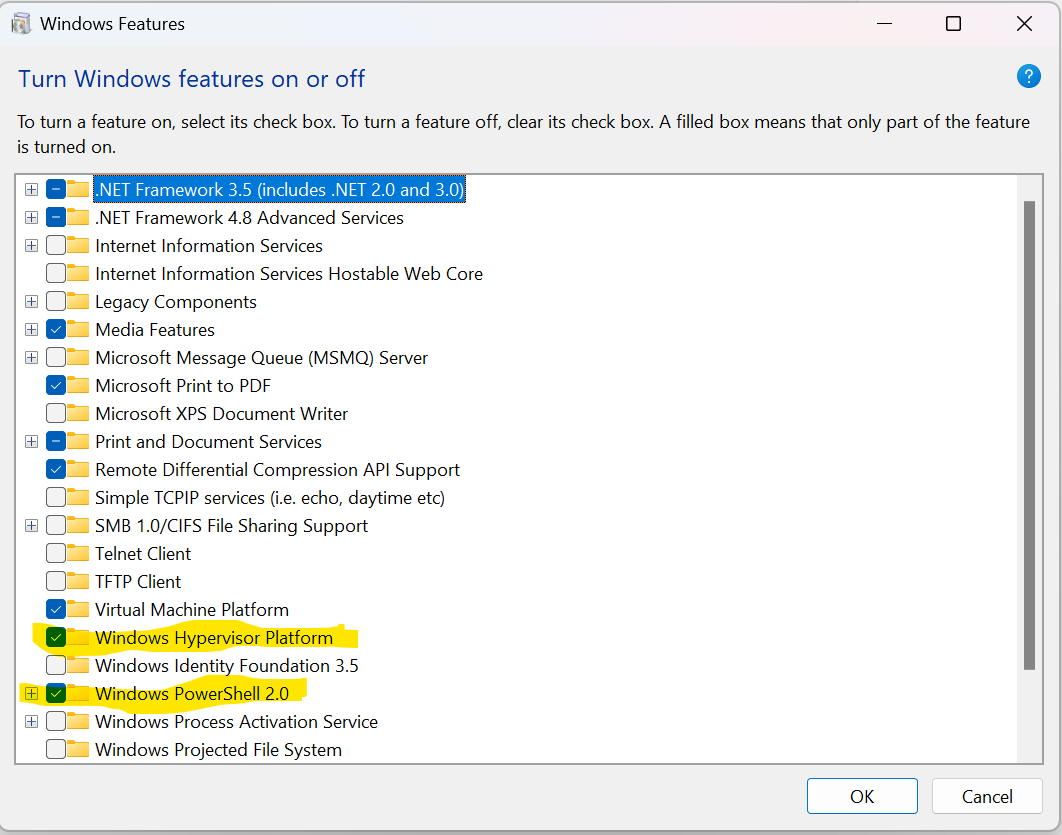Viewport: 1062px width, 835px height.
Task: Enable the Legacy Components checkbox
Action: (x=56, y=301)
